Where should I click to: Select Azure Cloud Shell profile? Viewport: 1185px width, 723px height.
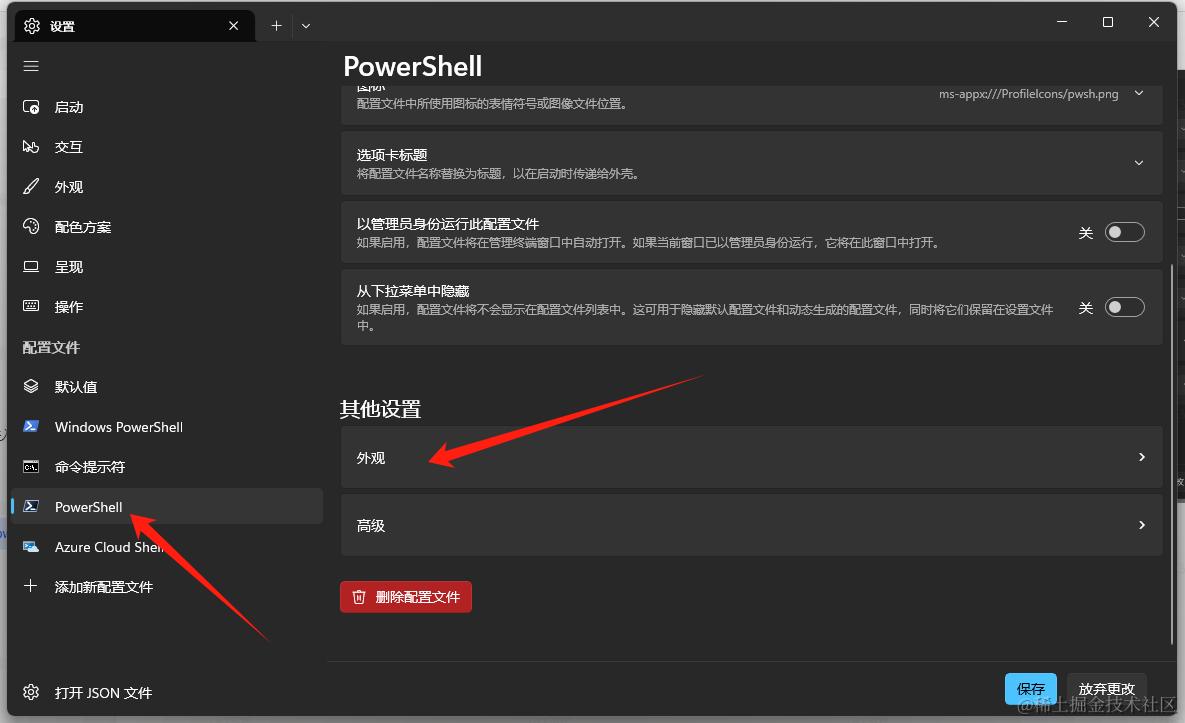[x=166, y=547]
